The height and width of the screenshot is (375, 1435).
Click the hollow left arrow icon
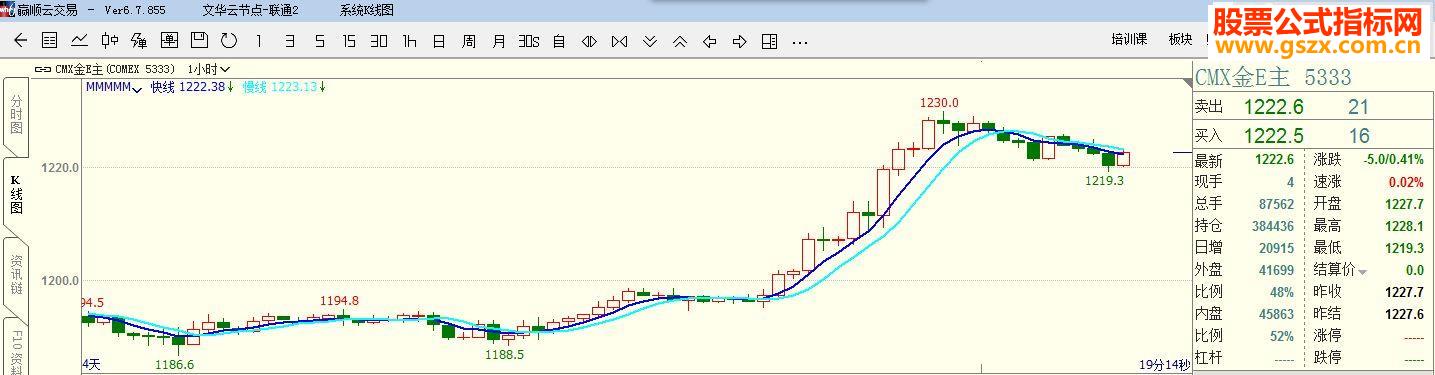coord(709,41)
